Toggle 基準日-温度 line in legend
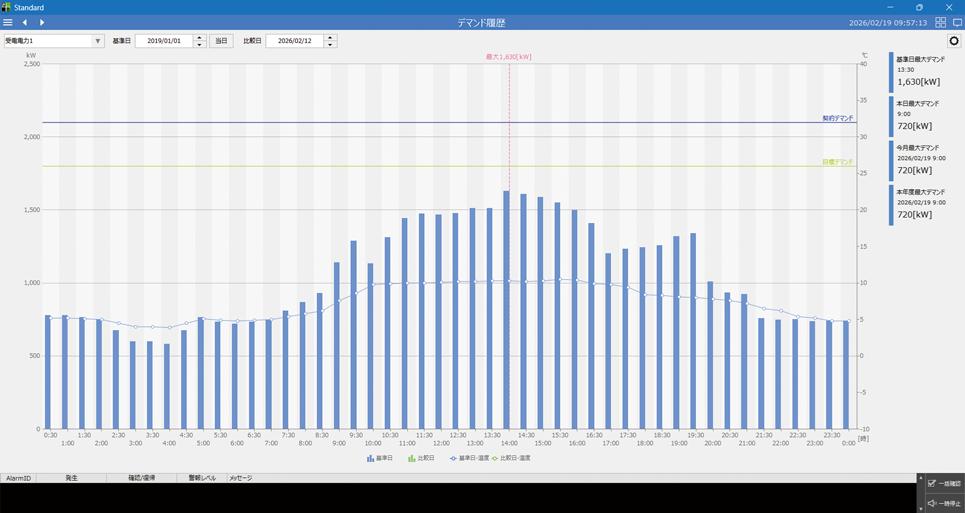Screen dimensions: 965x513 coord(470,458)
